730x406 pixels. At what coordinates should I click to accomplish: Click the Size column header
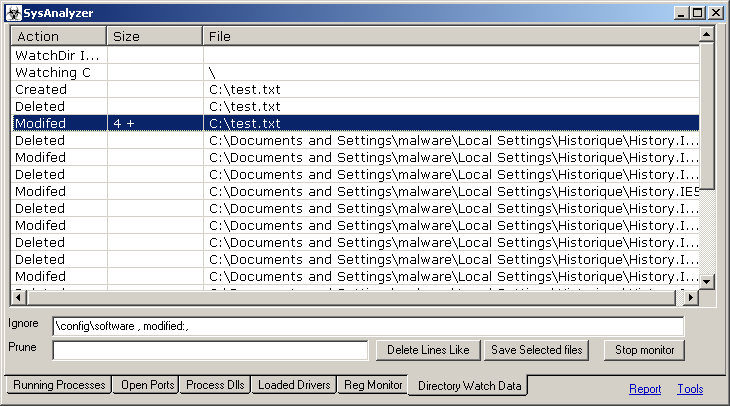pos(154,37)
